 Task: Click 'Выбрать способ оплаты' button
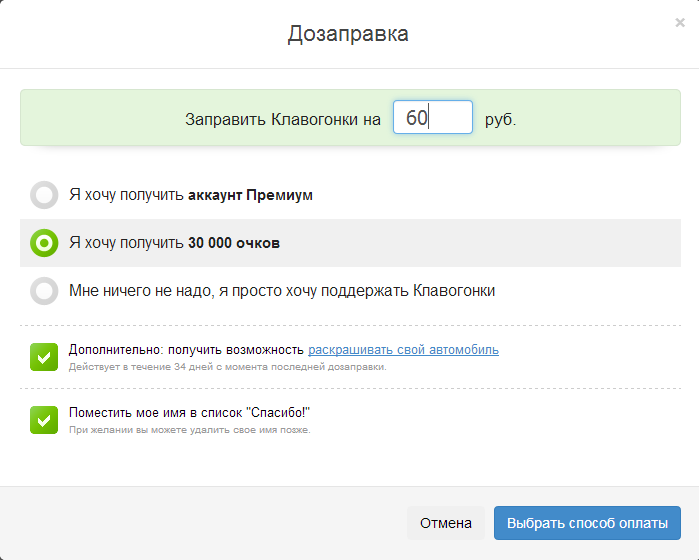tap(587, 523)
